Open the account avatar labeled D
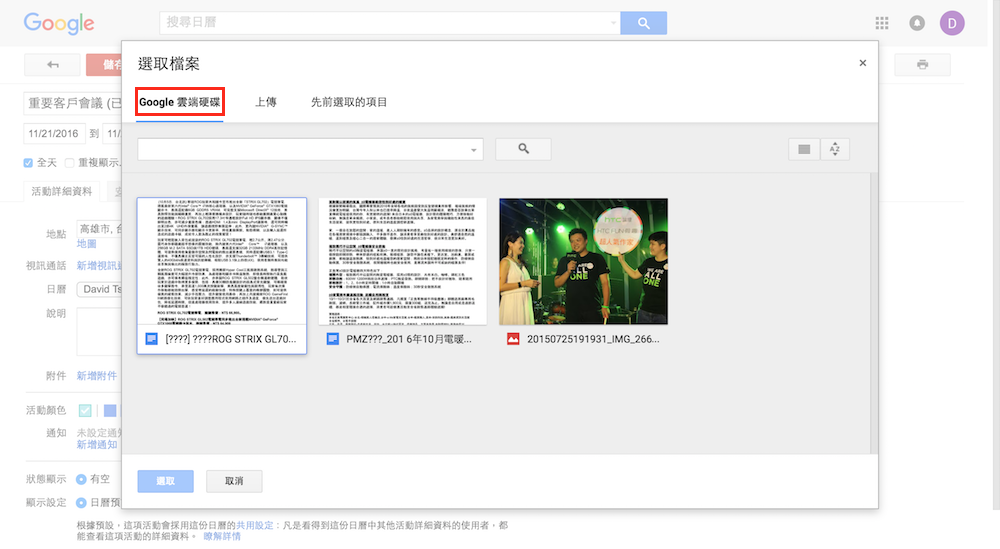 [952, 24]
